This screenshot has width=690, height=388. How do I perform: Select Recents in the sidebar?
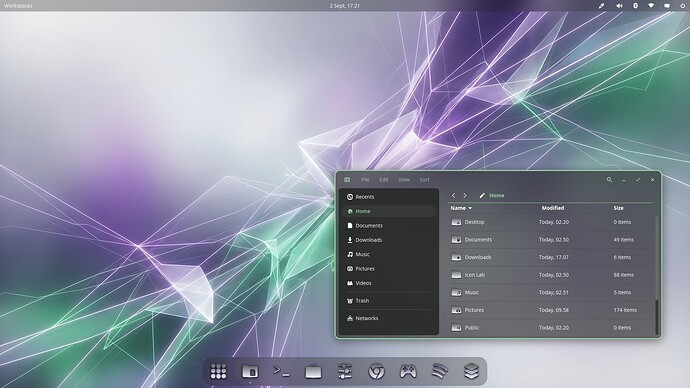coord(389,197)
